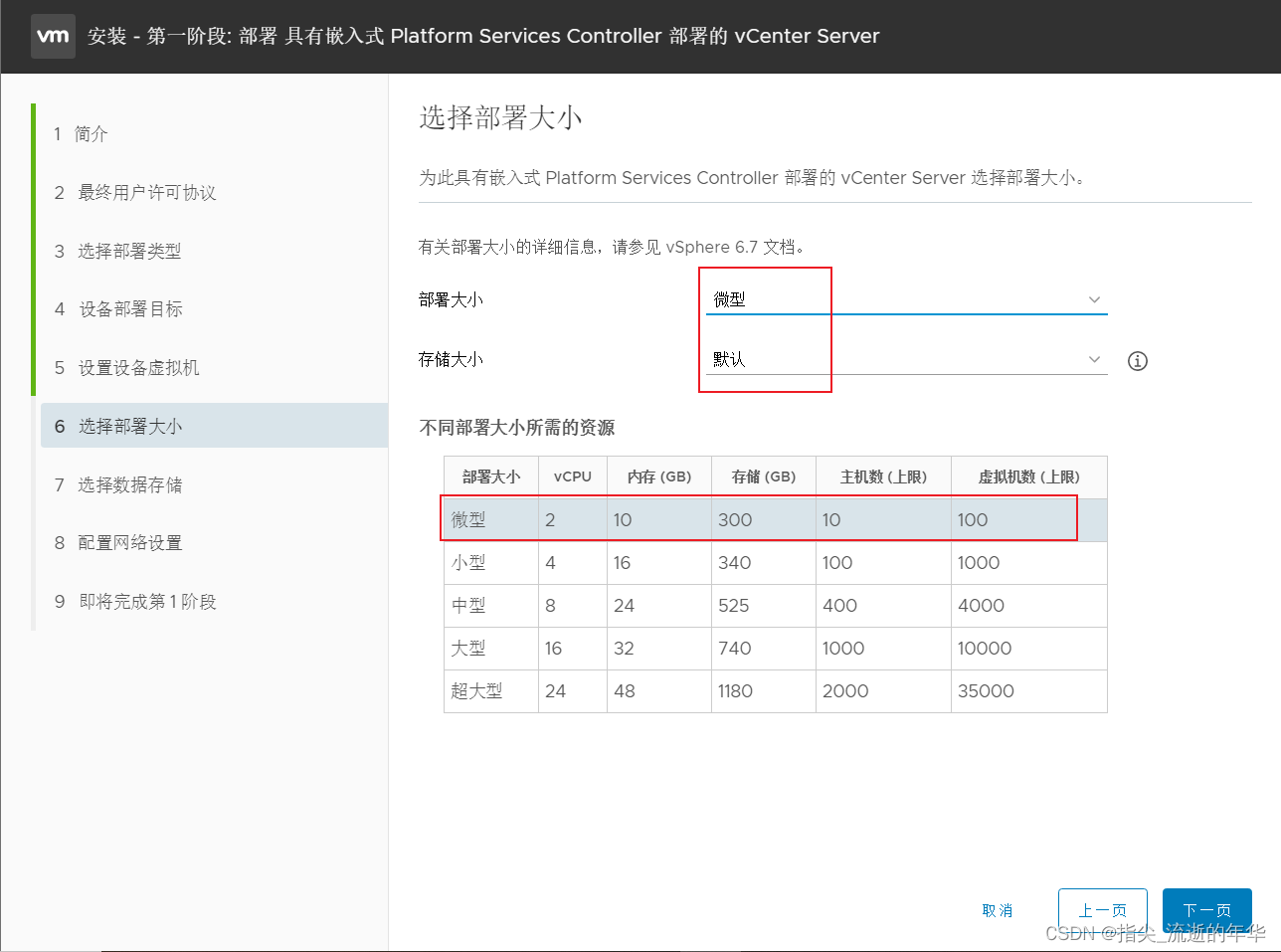Click the 选择部署大小 page title
The width and height of the screenshot is (1281, 952).
(500, 117)
